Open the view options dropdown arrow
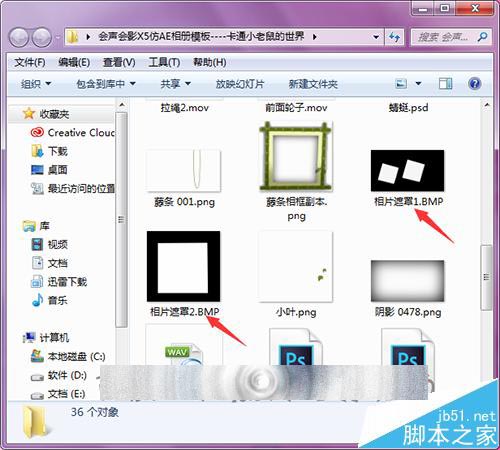The width and height of the screenshot is (500, 450). pyautogui.click(x=418, y=83)
